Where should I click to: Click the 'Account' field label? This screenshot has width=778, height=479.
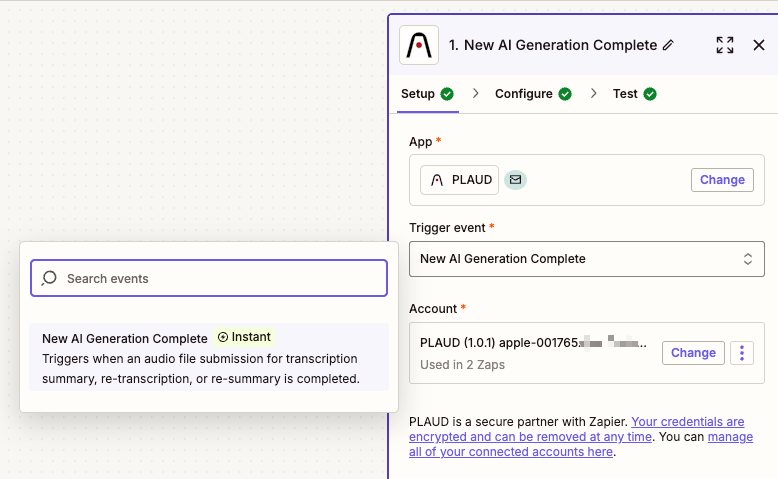pyautogui.click(x=433, y=309)
